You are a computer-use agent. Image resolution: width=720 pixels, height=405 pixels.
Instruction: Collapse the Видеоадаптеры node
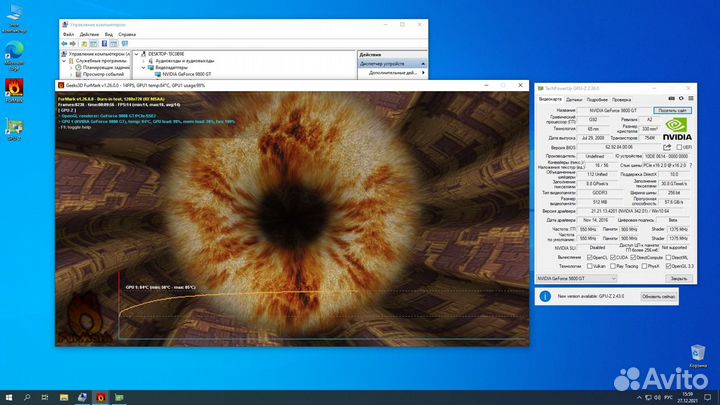143,68
